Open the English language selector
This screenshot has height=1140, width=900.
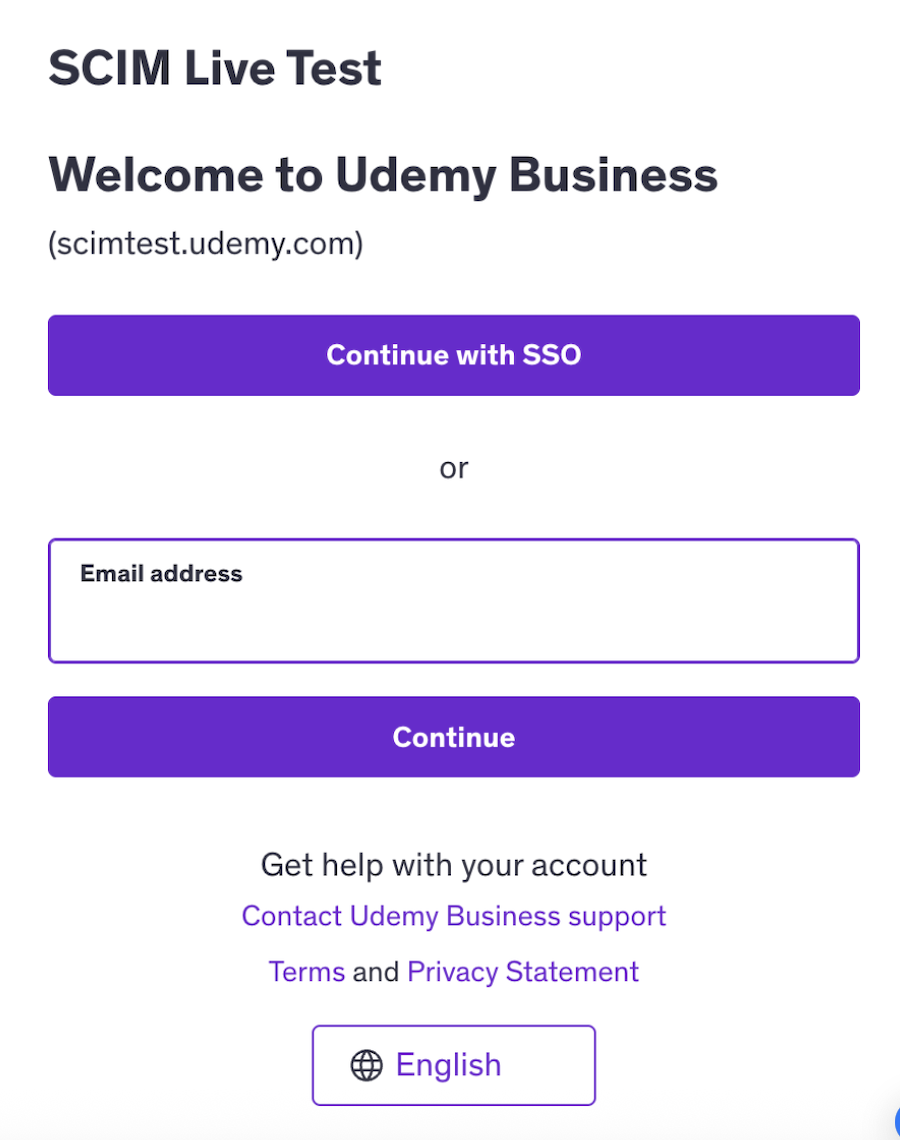[454, 1065]
